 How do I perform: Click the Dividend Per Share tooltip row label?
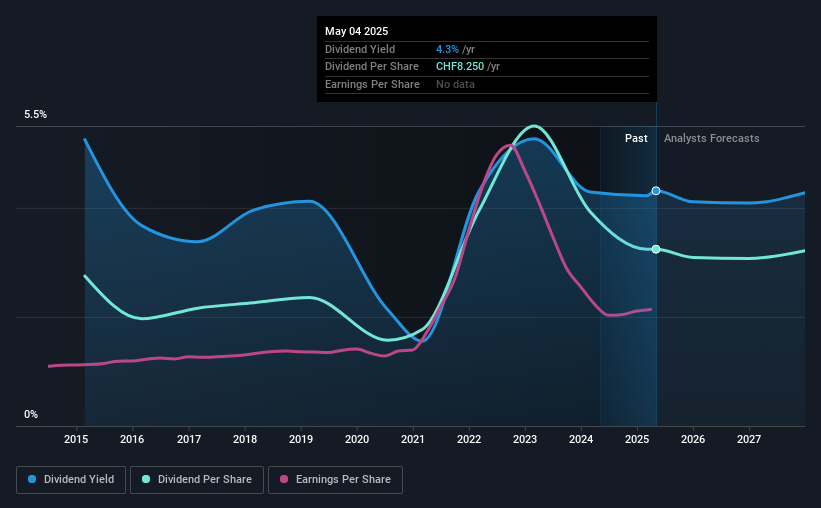pos(372,67)
